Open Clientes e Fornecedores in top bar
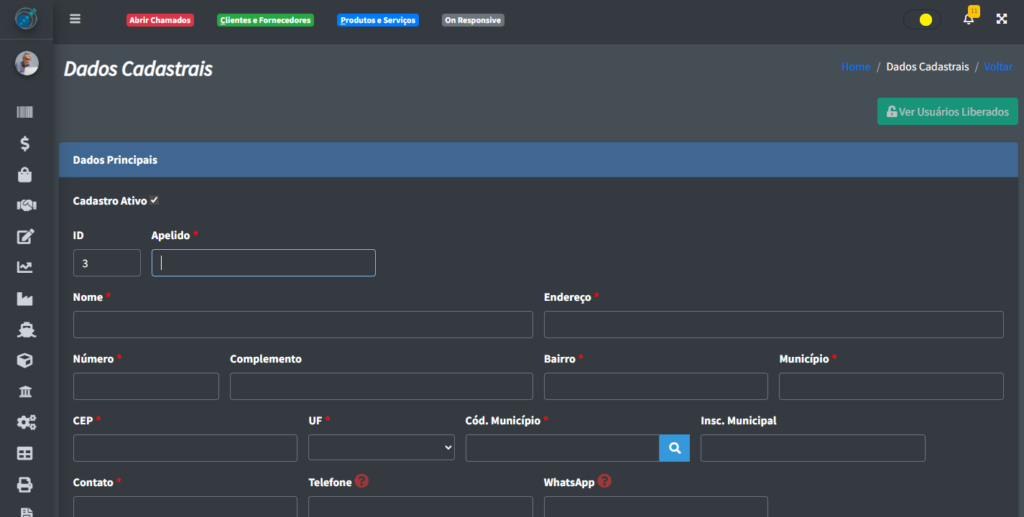The image size is (1024, 517). pos(265,20)
